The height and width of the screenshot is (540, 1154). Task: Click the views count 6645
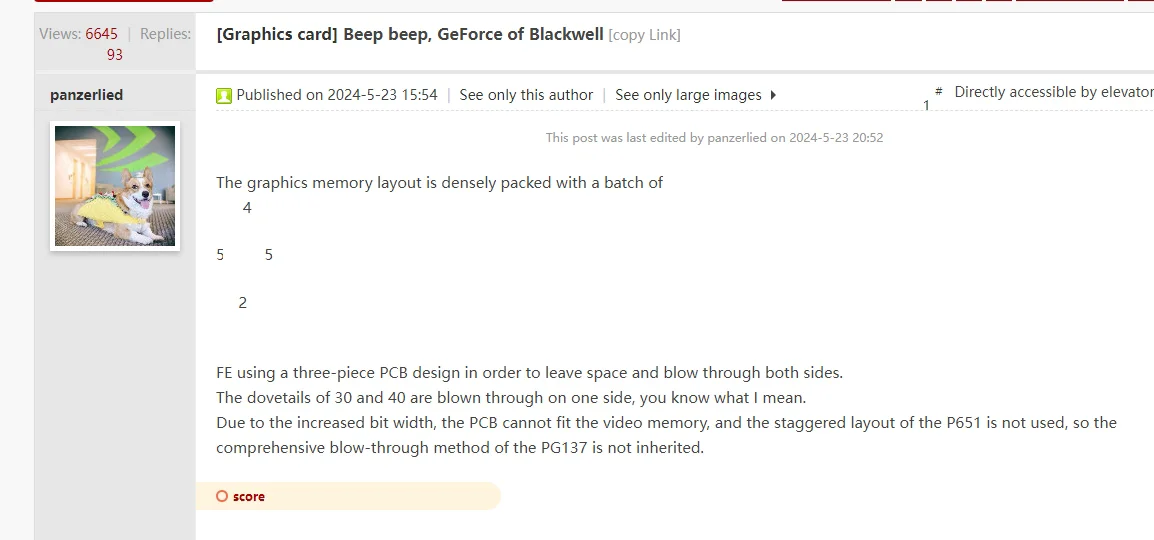click(x=101, y=34)
